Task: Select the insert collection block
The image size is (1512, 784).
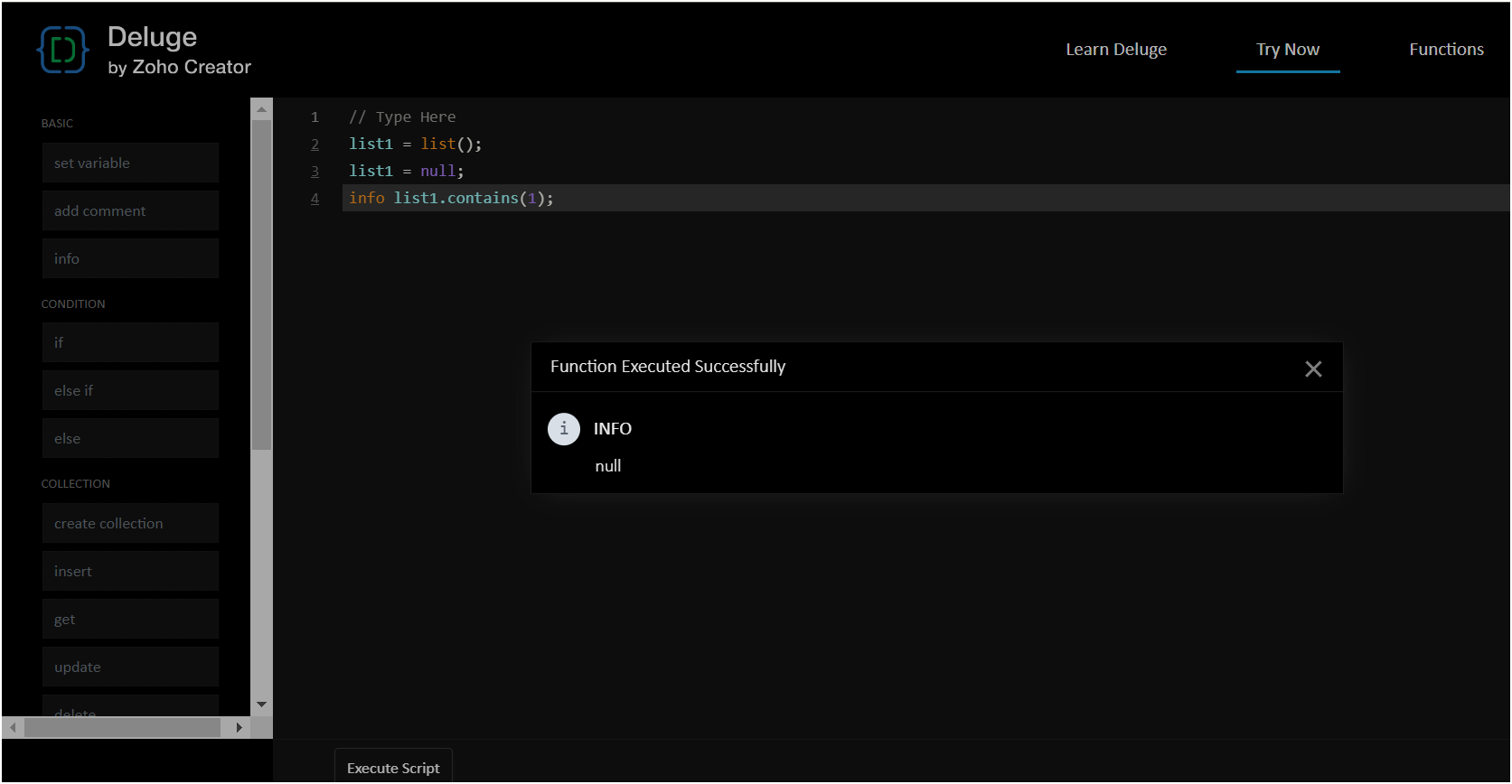Action: pos(130,571)
